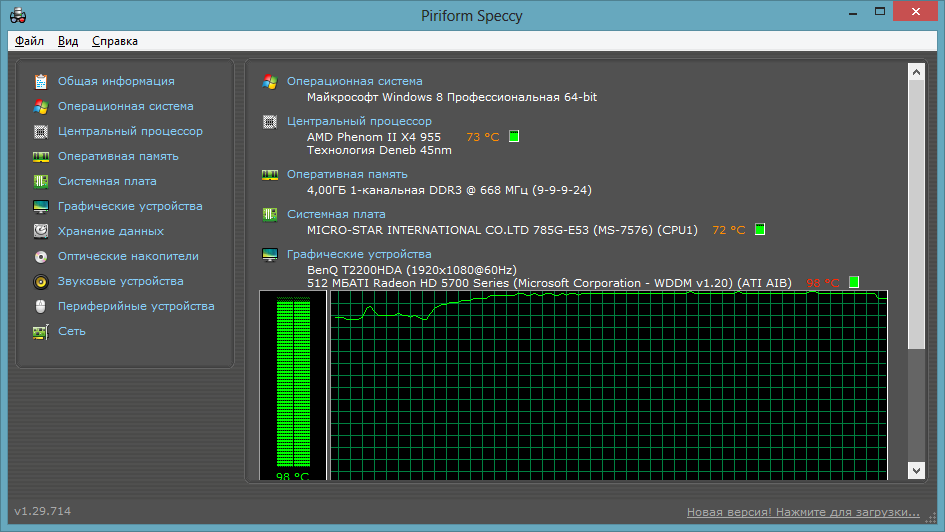Maximize the Piriform Speccy window
Image resolution: width=945 pixels, height=532 pixels.
point(880,12)
